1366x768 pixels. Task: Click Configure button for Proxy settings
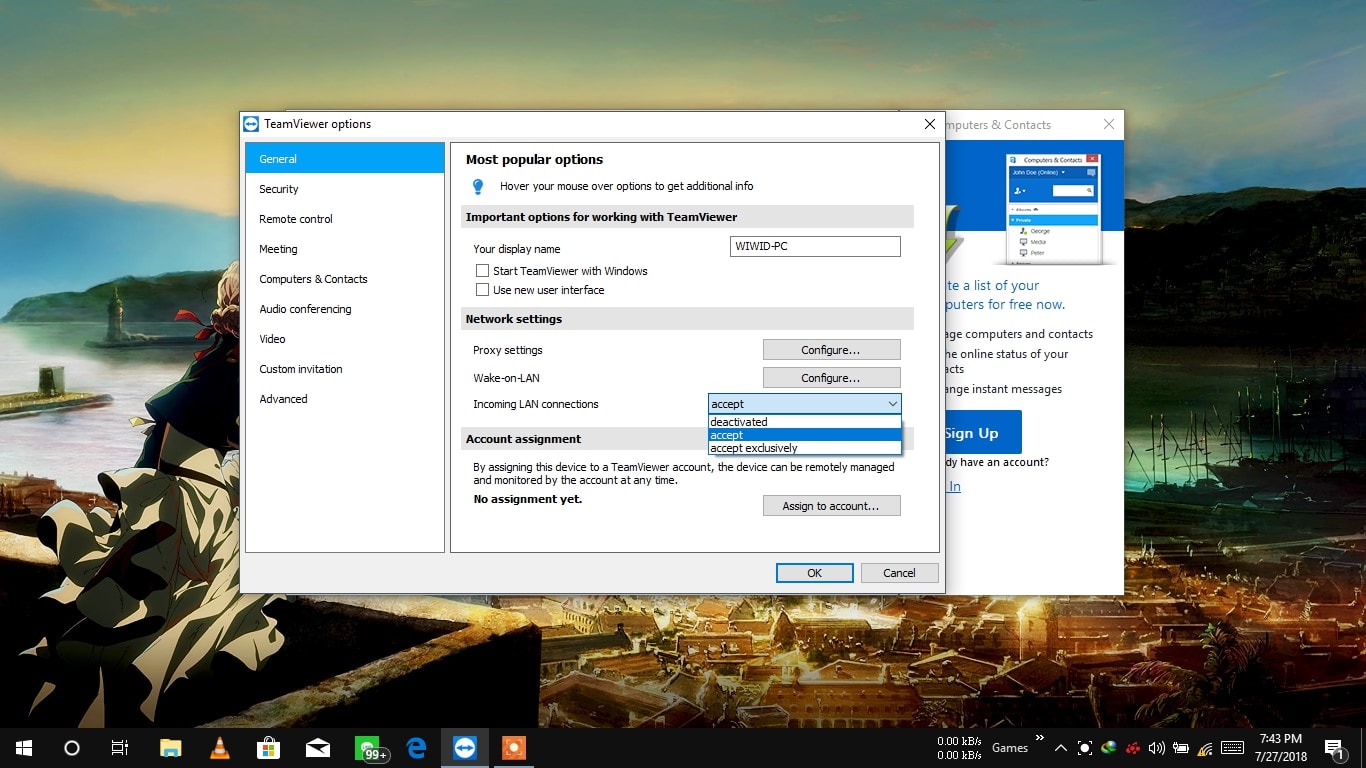point(831,350)
